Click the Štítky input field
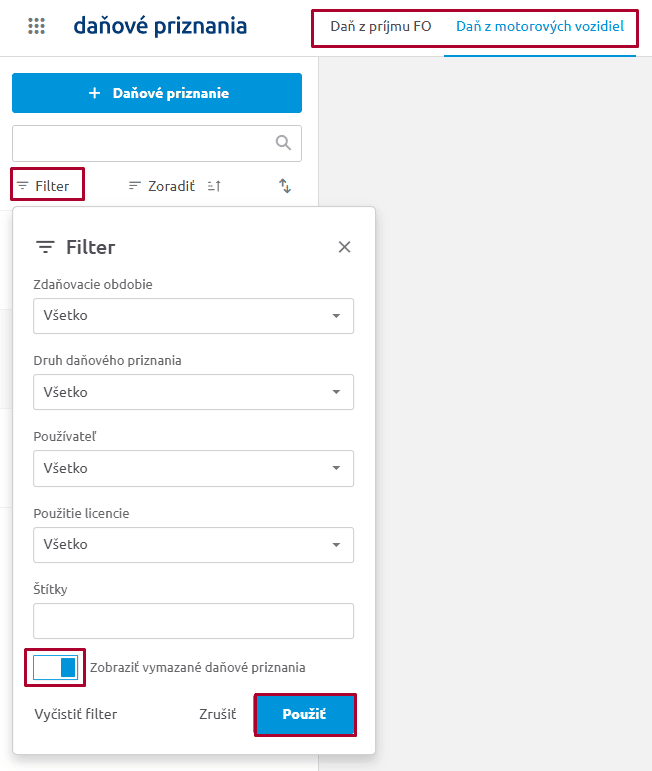The height and width of the screenshot is (771, 652). tap(193, 621)
